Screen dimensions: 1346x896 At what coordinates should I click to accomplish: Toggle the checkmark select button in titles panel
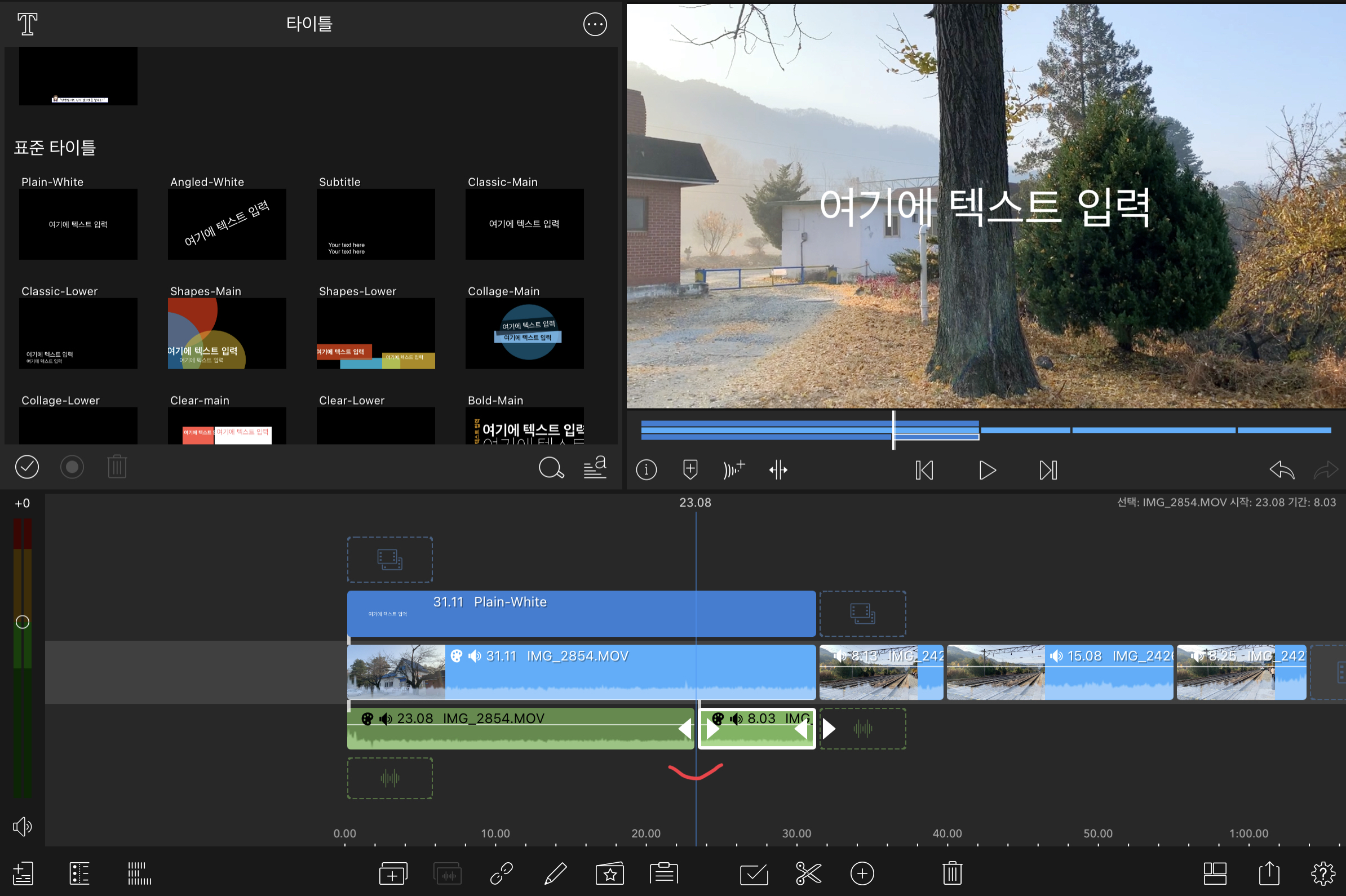point(27,467)
